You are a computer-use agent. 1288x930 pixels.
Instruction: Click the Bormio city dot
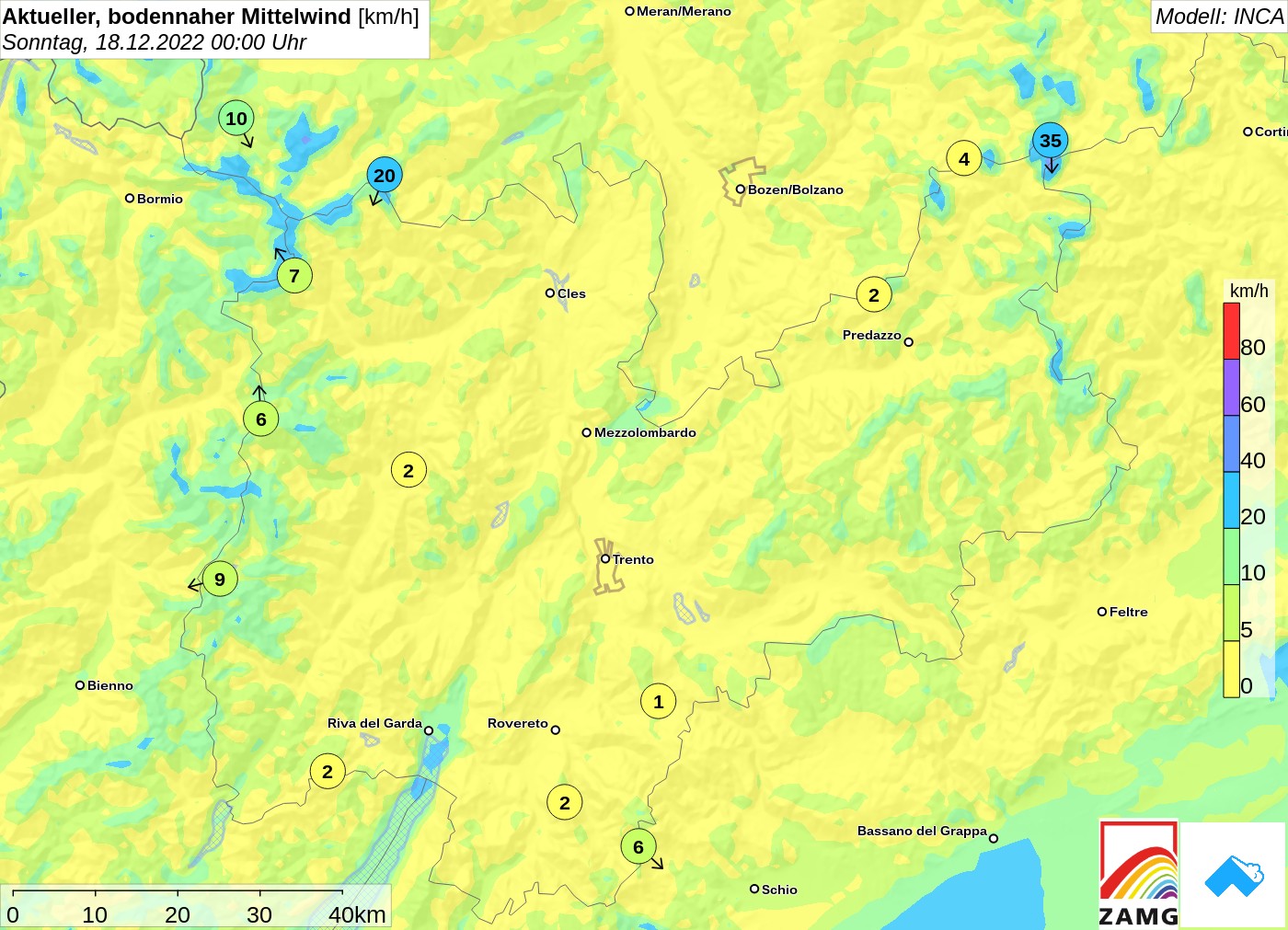[x=130, y=198]
